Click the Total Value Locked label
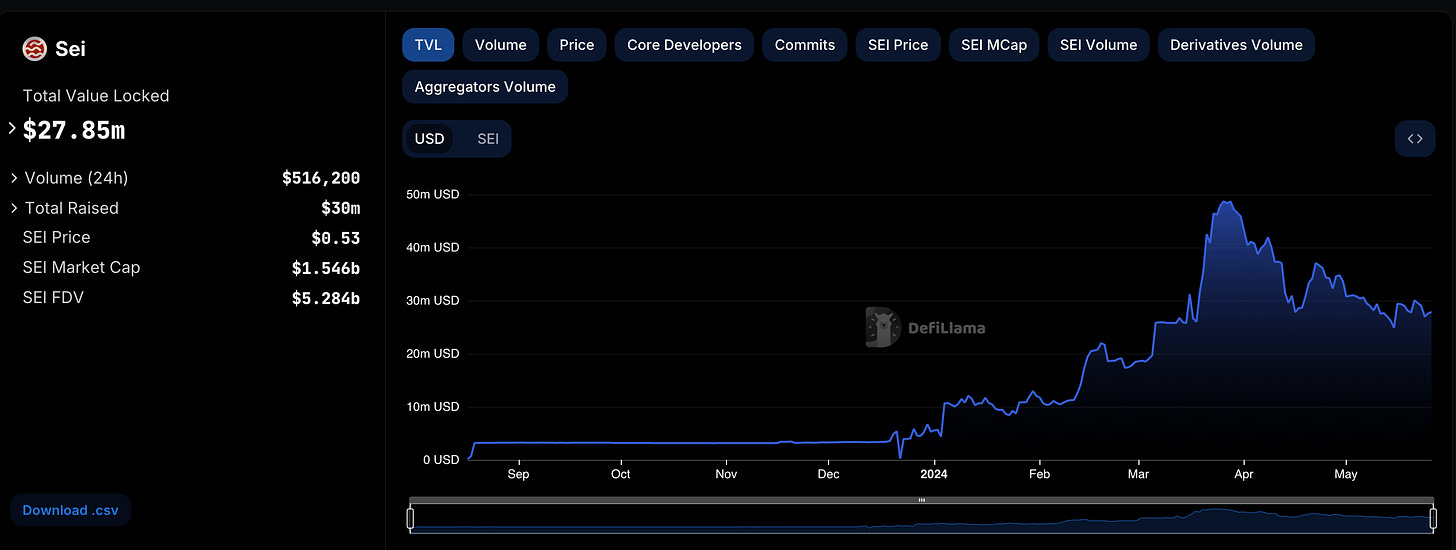1456x550 pixels. 96,96
